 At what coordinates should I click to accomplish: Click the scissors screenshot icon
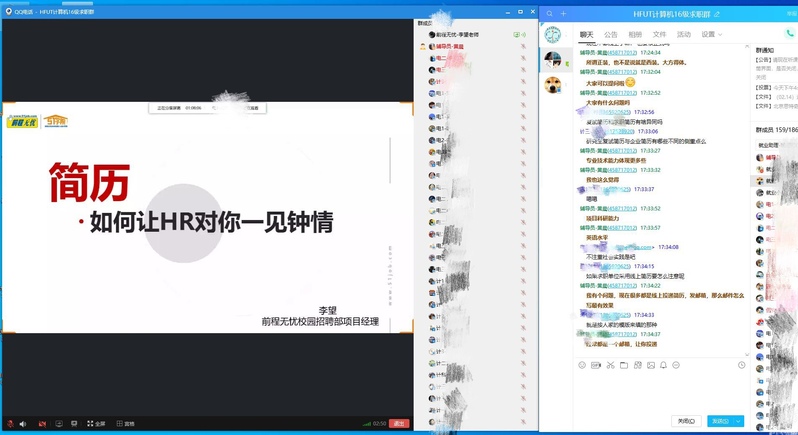610,365
